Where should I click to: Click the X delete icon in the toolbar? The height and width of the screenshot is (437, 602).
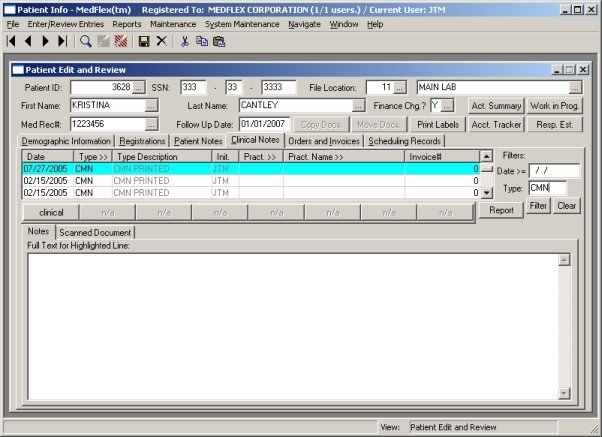[x=161, y=42]
